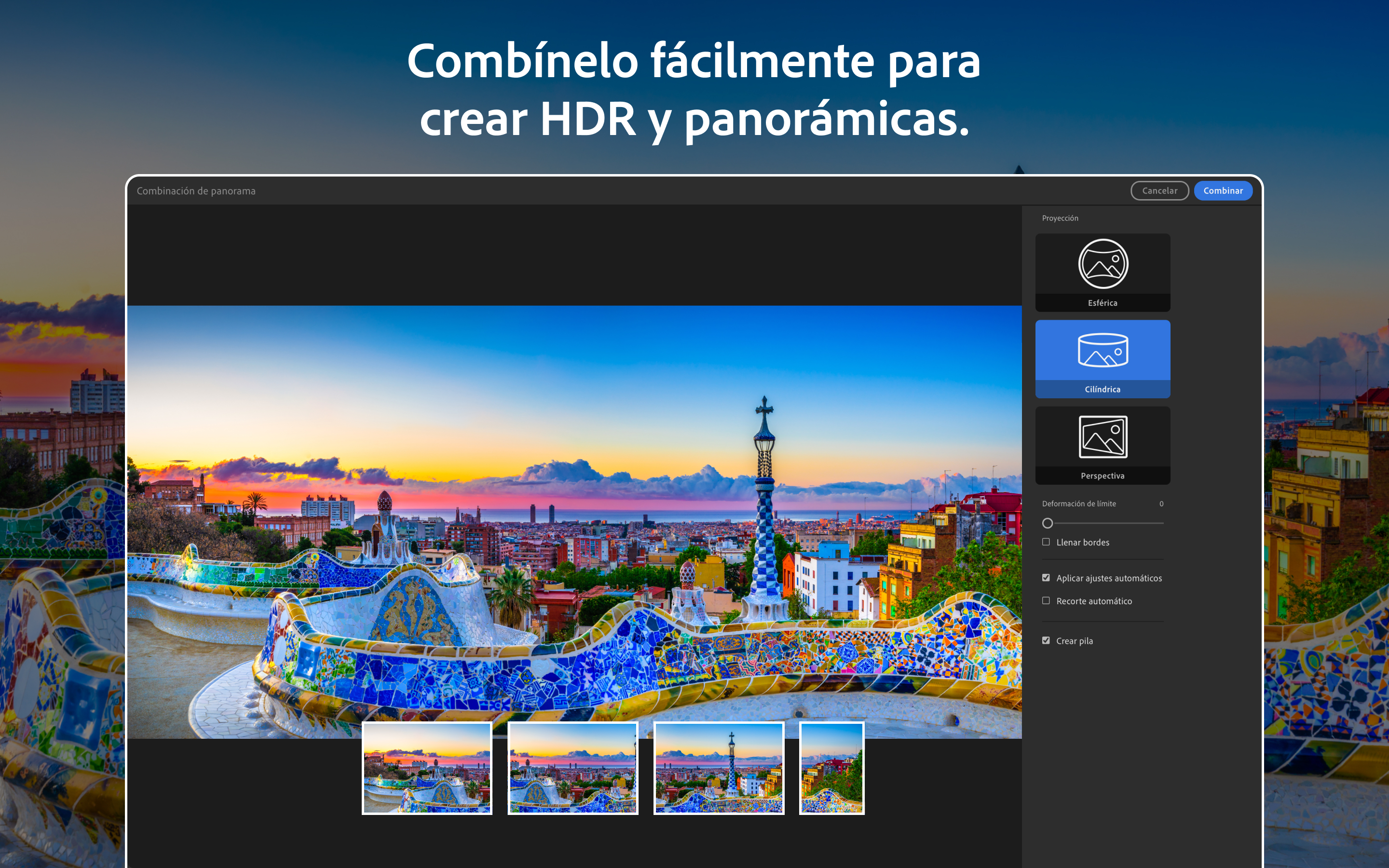Click the highlighted blue projection tile

(x=1103, y=359)
